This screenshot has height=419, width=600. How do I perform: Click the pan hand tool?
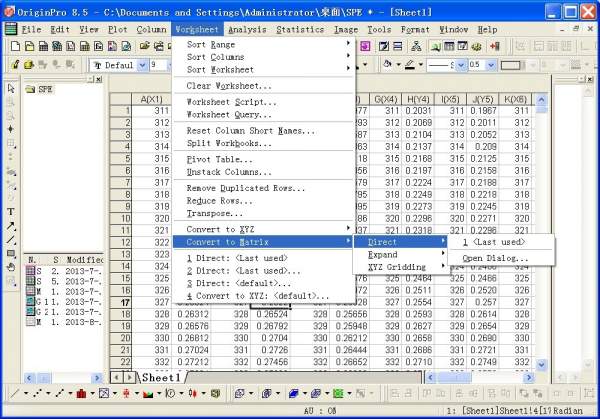pyautogui.click(x=11, y=267)
